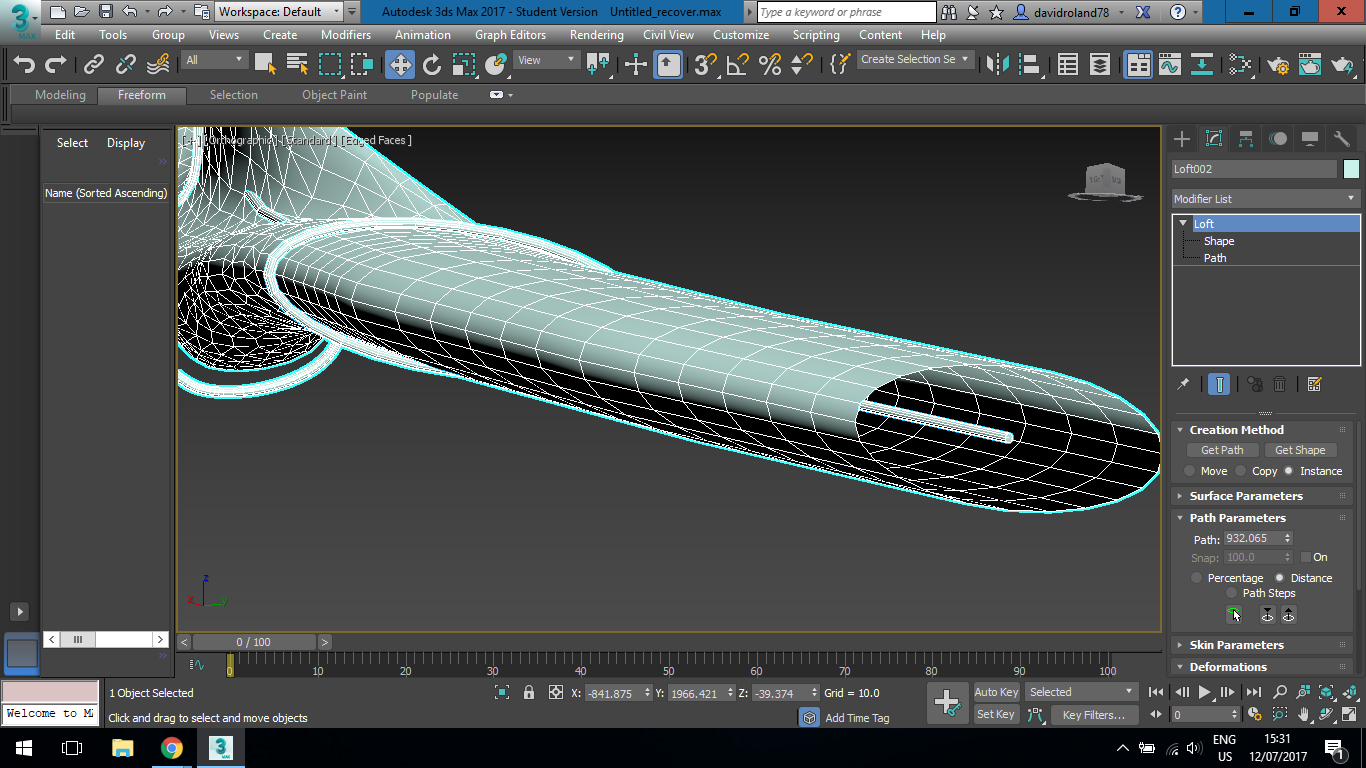Switch to the Object Paint ribbon tab
Viewport: 1366px width, 768px height.
click(335, 95)
